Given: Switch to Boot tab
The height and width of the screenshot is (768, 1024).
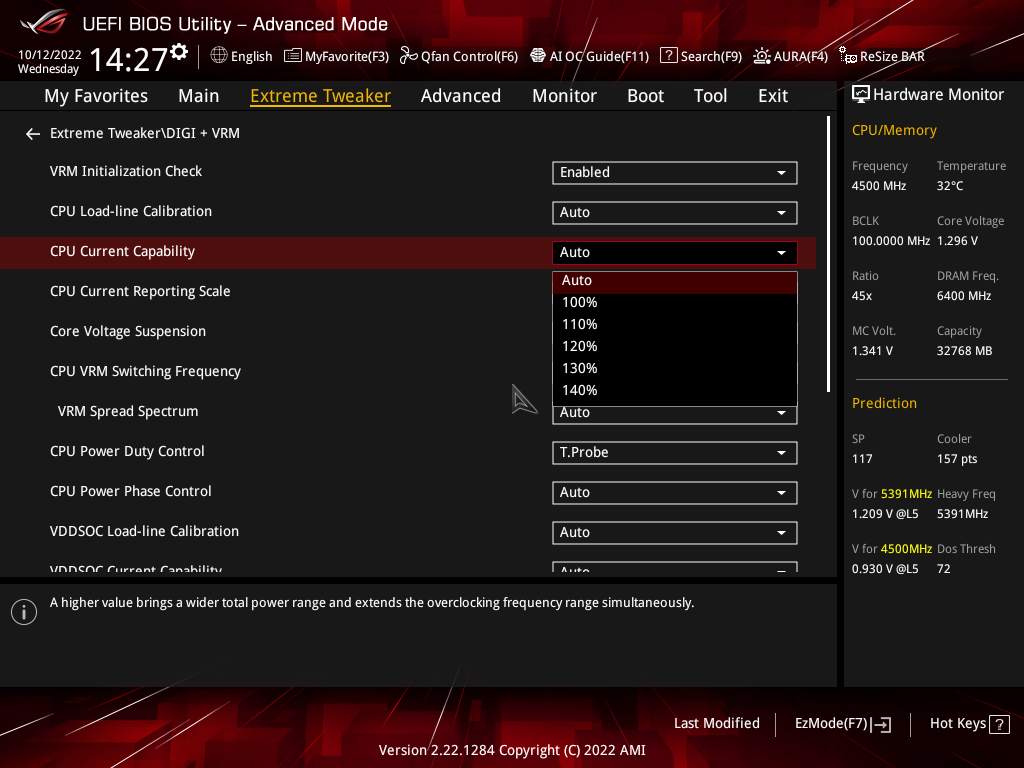Looking at the screenshot, I should [x=645, y=96].
